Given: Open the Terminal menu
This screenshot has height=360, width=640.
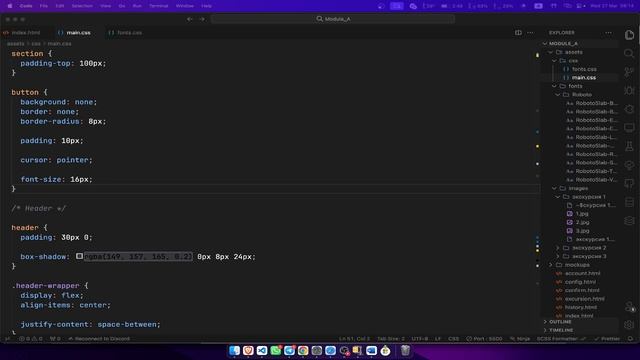Looking at the screenshot, I should pyautogui.click(x=158, y=6).
